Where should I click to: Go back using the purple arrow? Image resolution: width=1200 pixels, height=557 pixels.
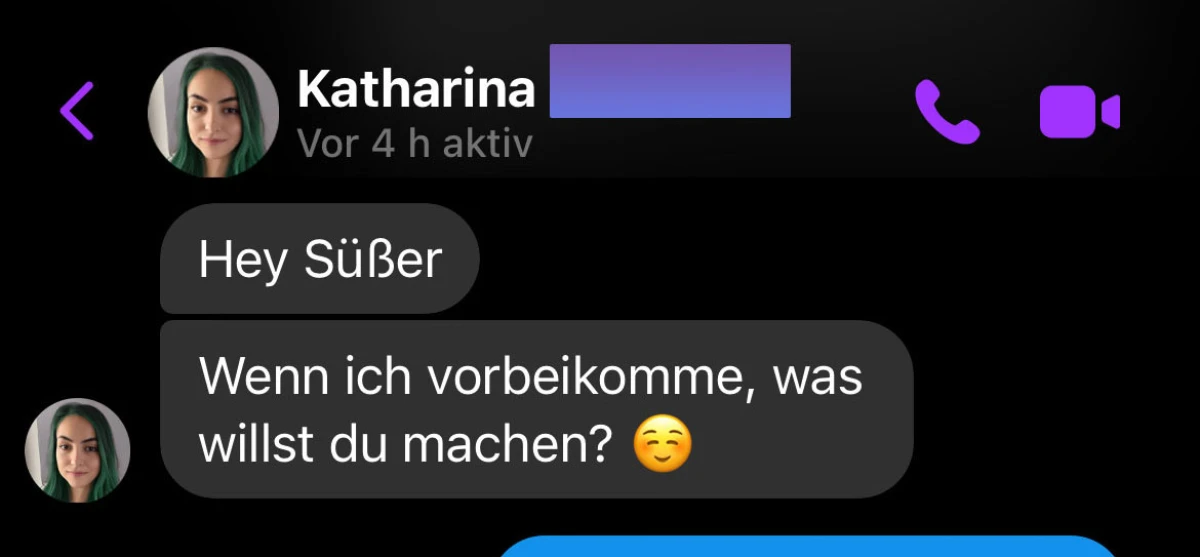(x=76, y=110)
